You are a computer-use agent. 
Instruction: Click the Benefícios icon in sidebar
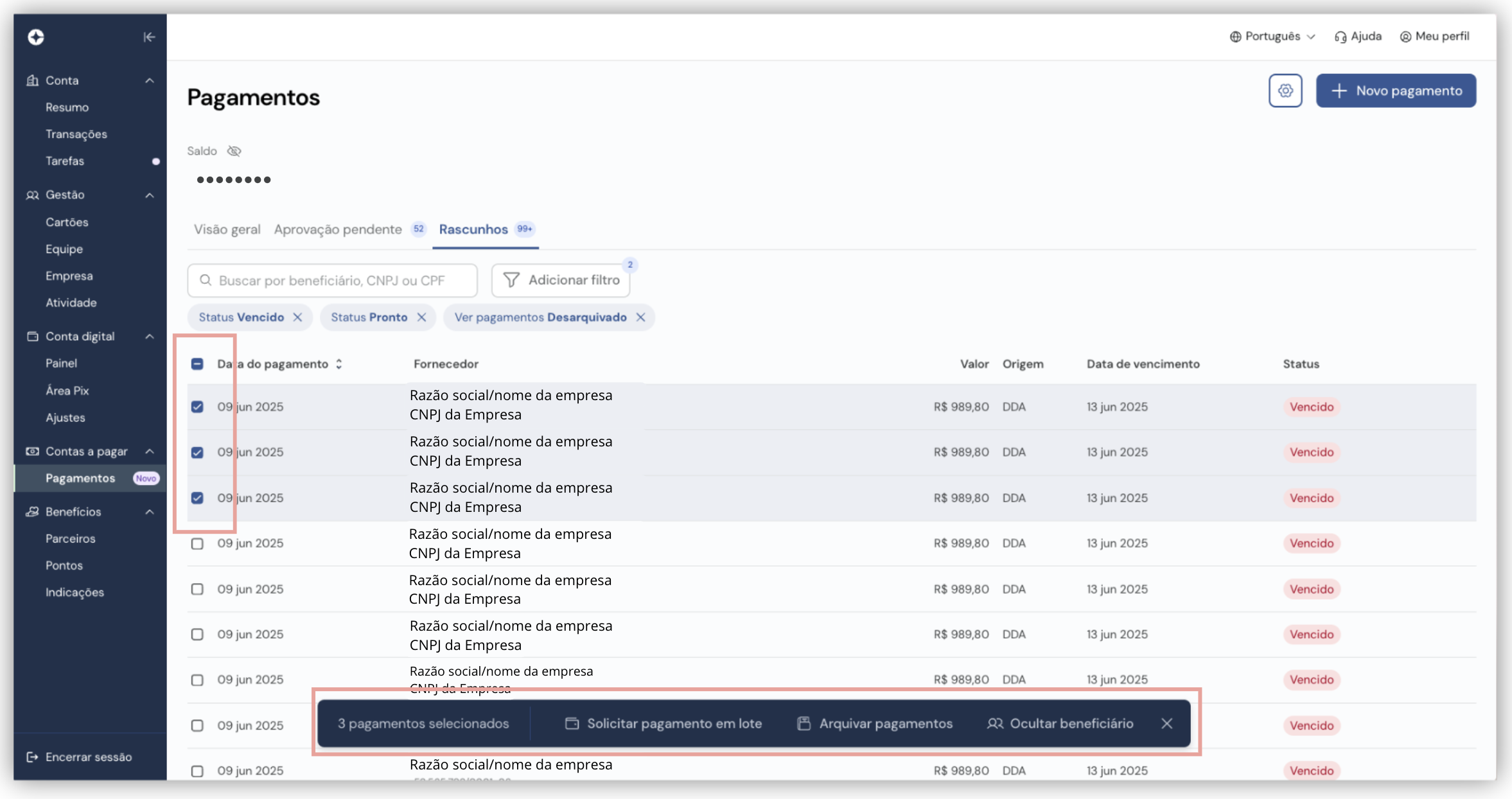(32, 511)
